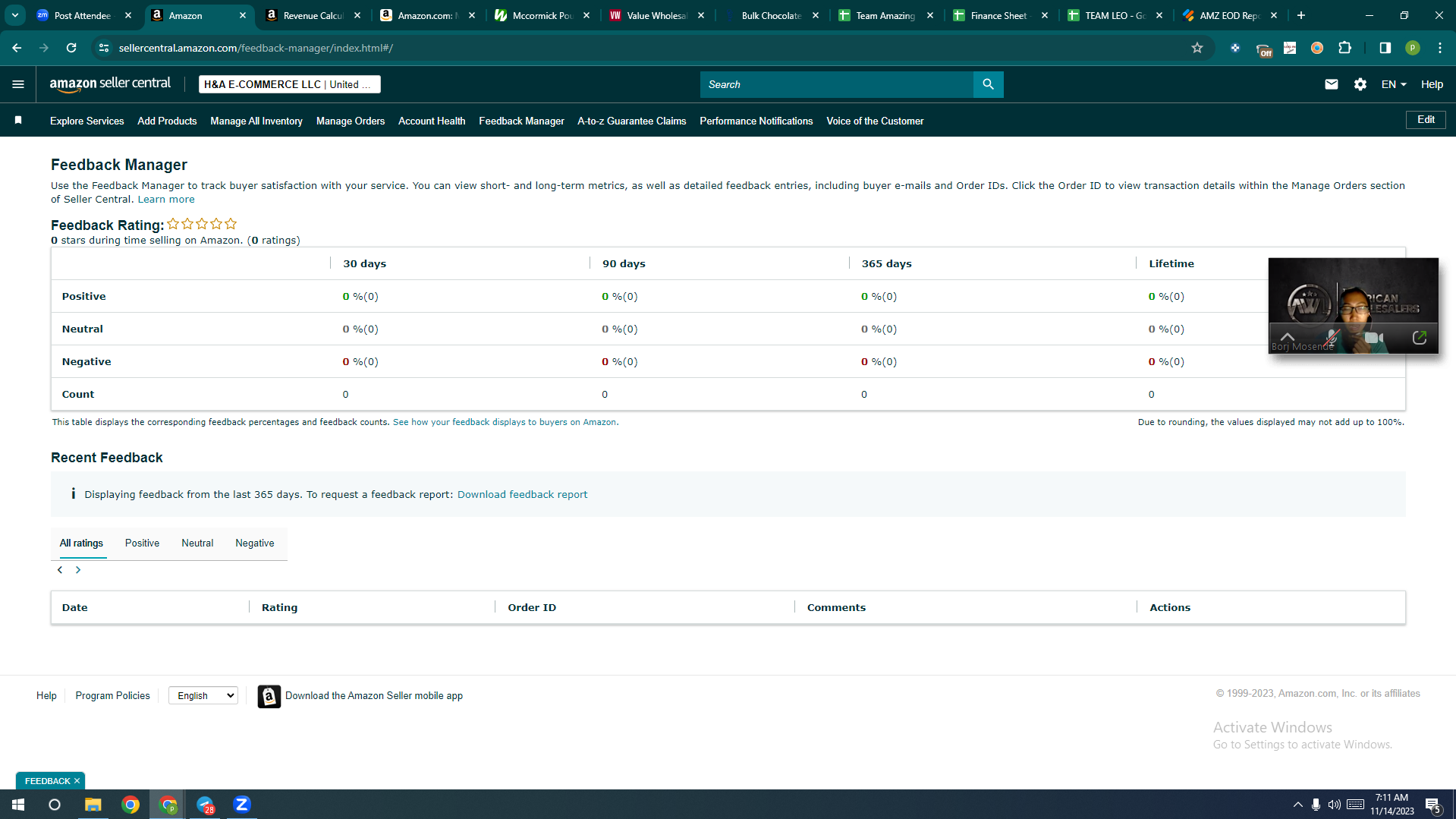Open the Chrome side panel icon
The width and height of the screenshot is (1456, 819).
[x=1385, y=48]
